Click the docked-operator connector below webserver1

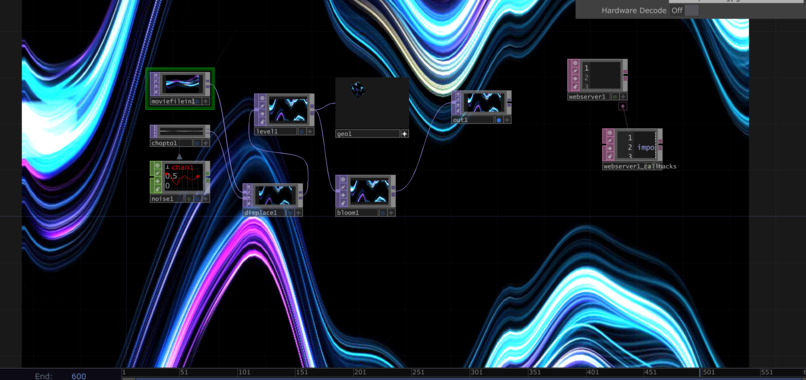coord(622,106)
